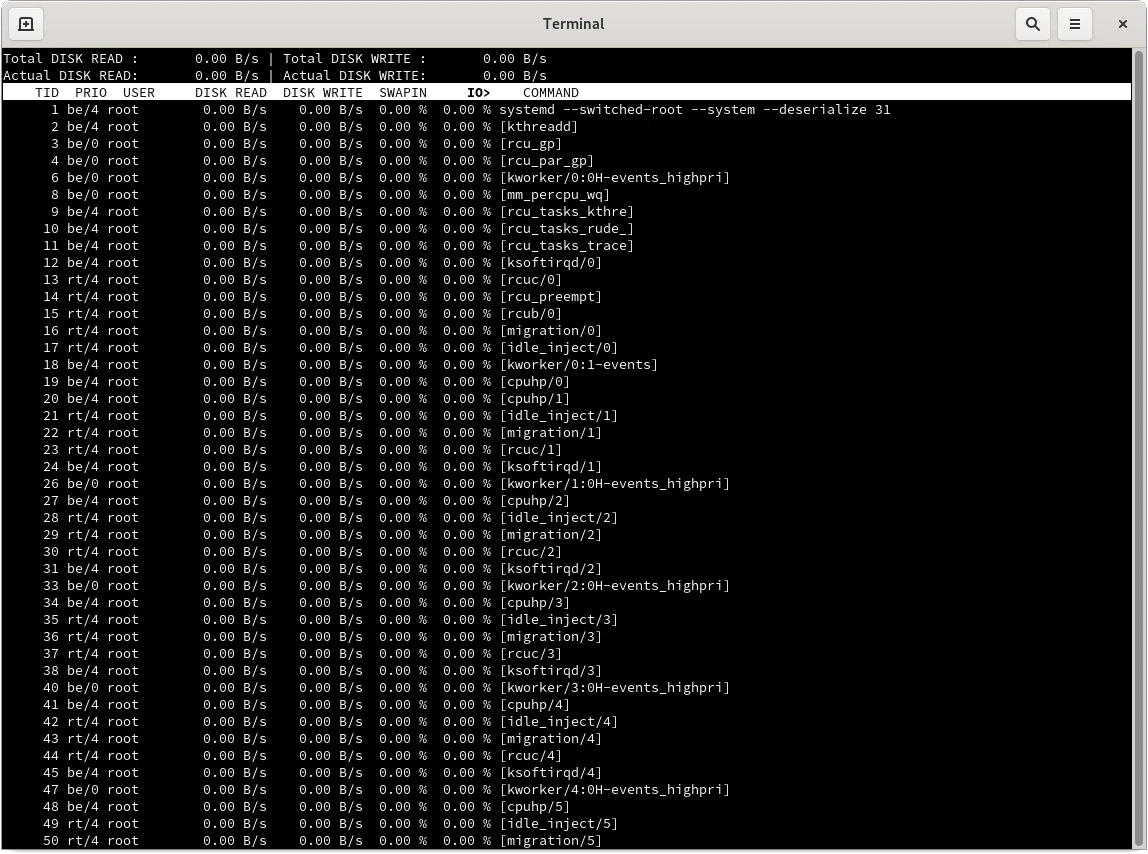The width and height of the screenshot is (1148, 854).
Task: Click the IO> sort column header
Action: [x=478, y=93]
